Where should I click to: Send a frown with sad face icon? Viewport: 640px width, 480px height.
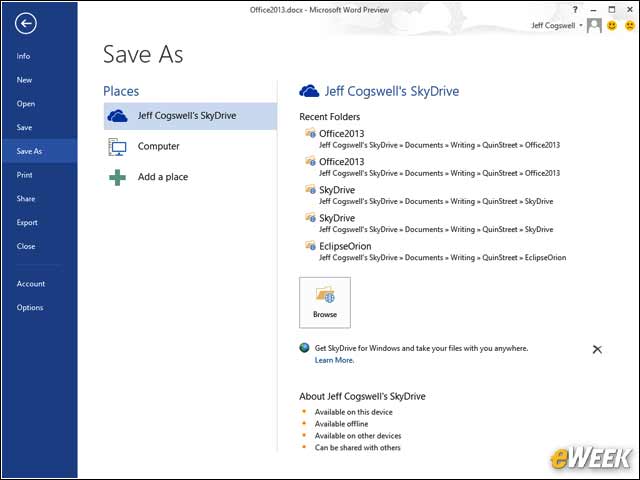tap(630, 26)
